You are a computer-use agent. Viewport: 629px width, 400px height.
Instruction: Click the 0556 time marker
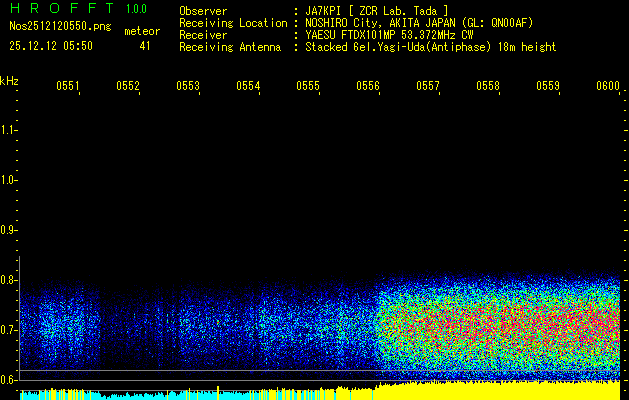[x=368, y=87]
